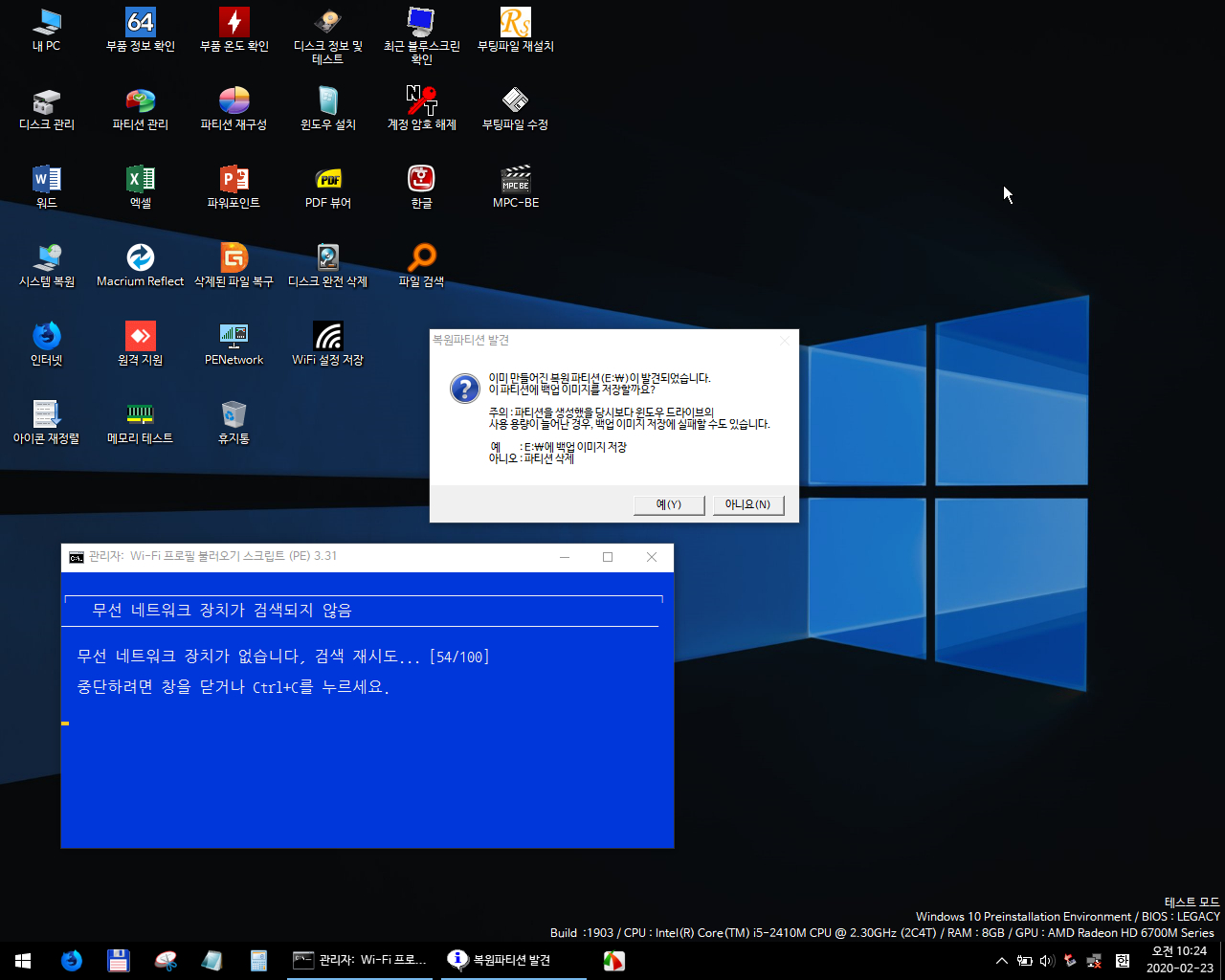
Task: Open PDF 뷰어 desktop icon
Action: pyautogui.click(x=328, y=187)
